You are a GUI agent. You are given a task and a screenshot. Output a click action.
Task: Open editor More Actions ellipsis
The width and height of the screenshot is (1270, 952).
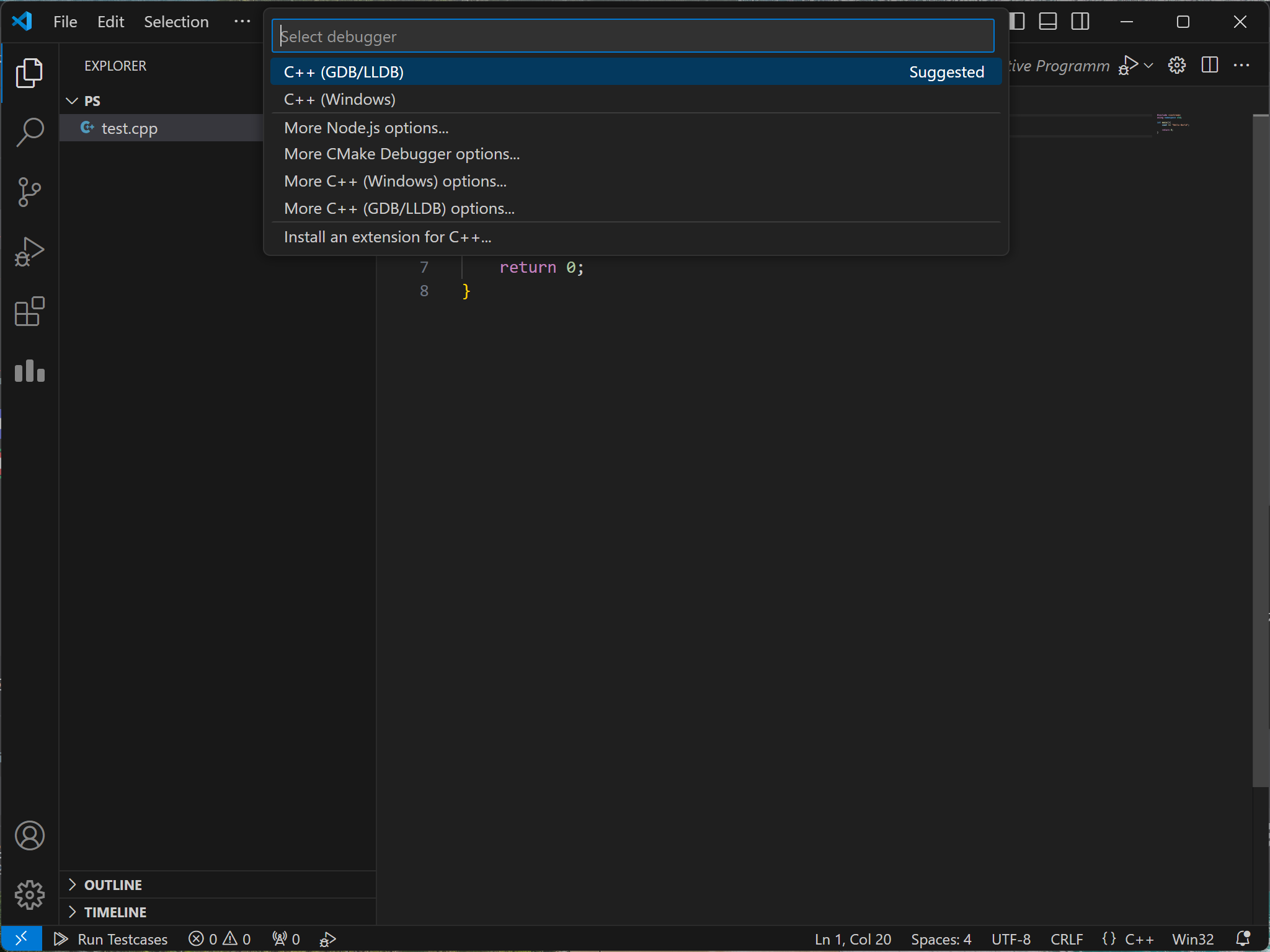(1241, 65)
